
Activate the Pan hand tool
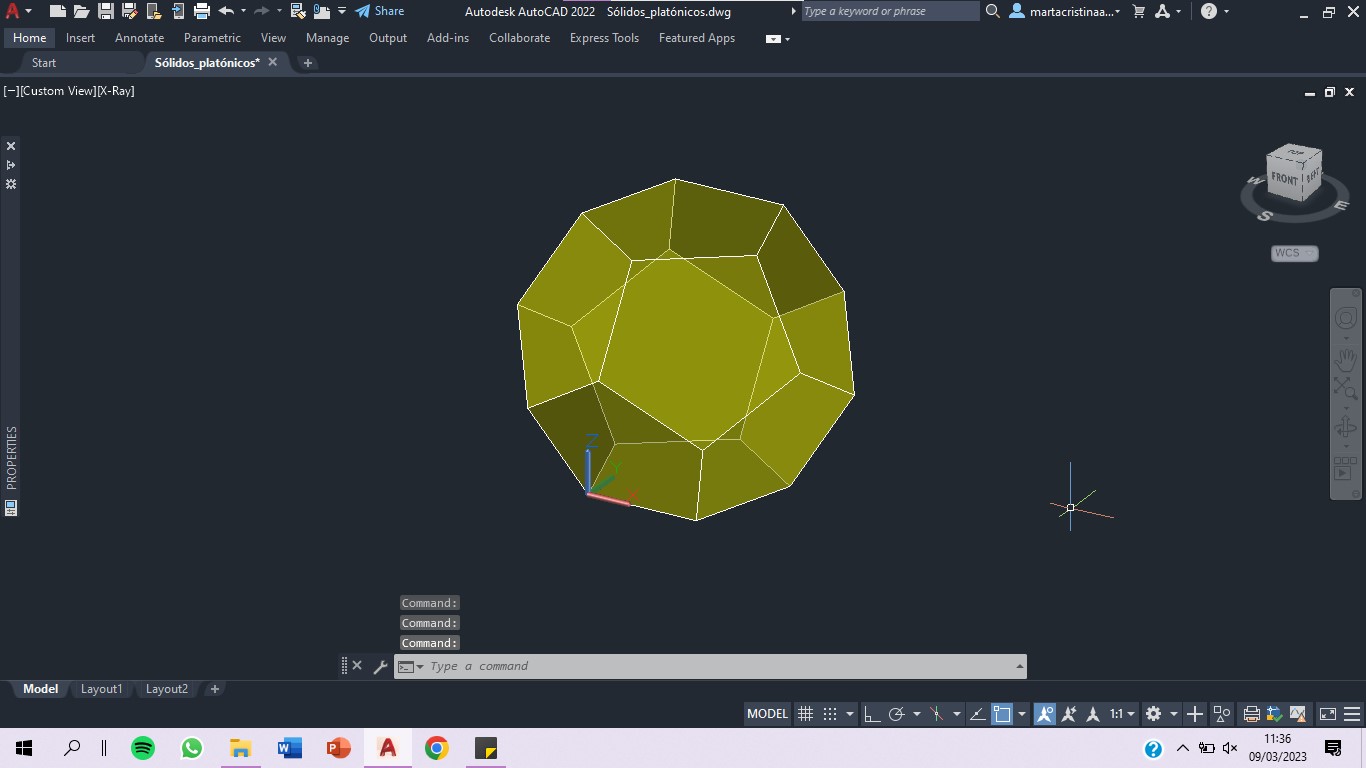click(1346, 359)
